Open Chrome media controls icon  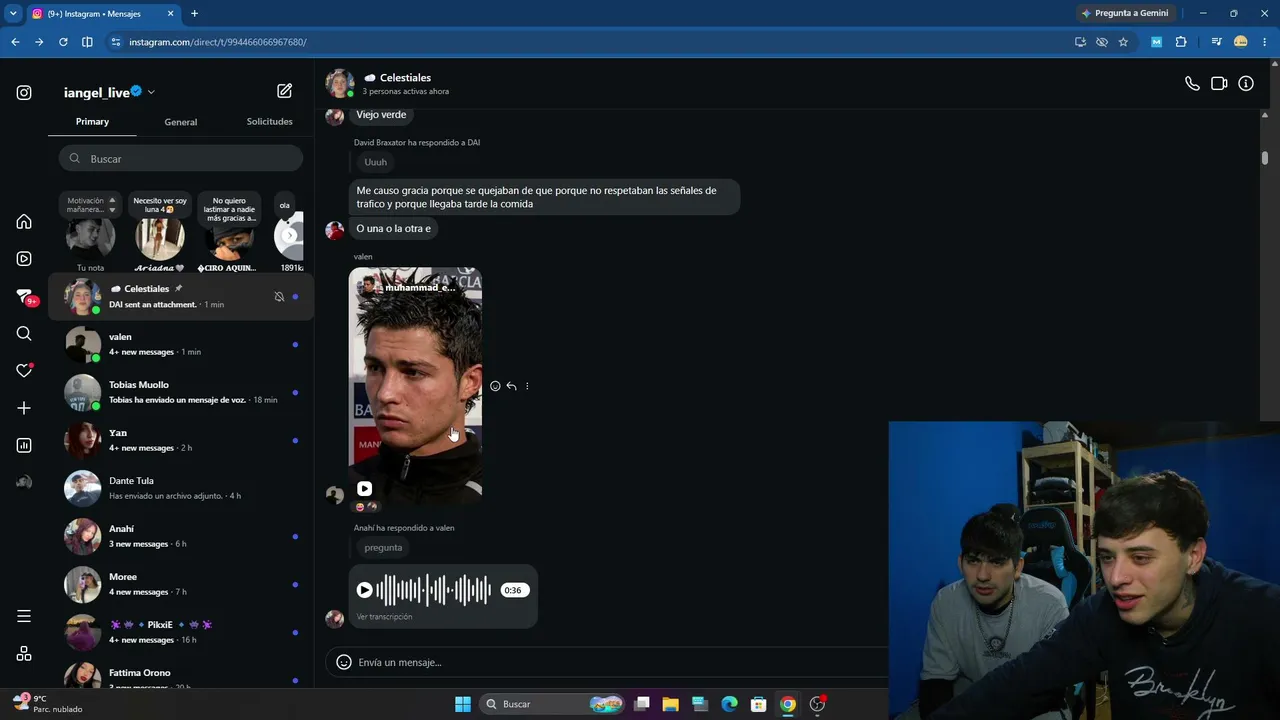[1216, 42]
